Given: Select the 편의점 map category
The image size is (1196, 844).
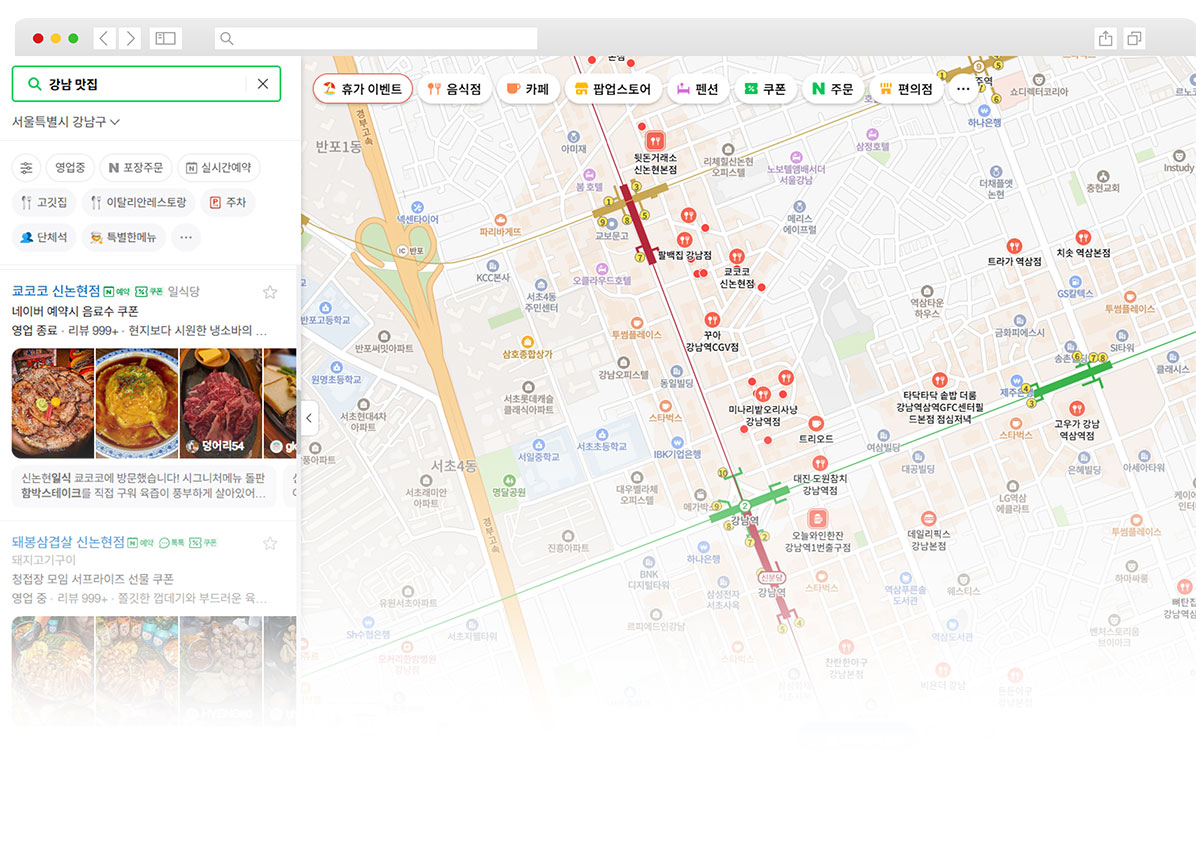Looking at the screenshot, I should 905,89.
